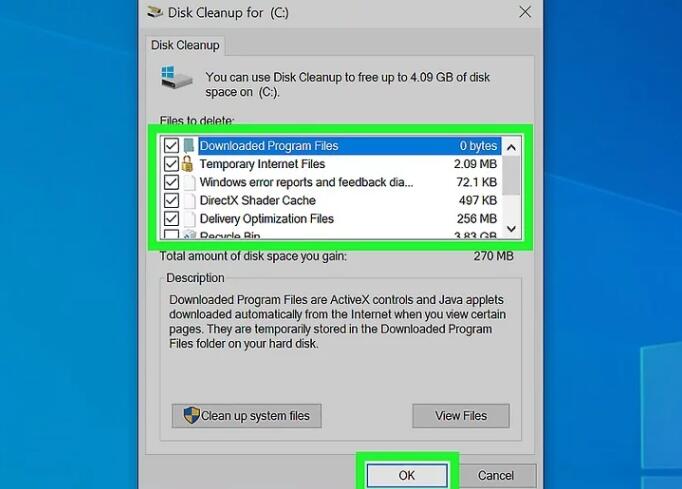Uncheck the Delivery Optimization Files checkbox
The height and width of the screenshot is (489, 682).
[x=171, y=219]
